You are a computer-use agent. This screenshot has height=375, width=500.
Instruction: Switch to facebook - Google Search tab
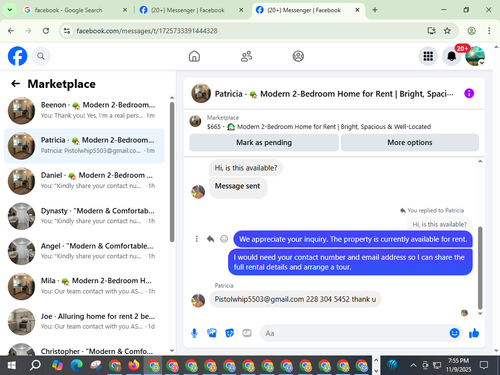pyautogui.click(x=68, y=10)
